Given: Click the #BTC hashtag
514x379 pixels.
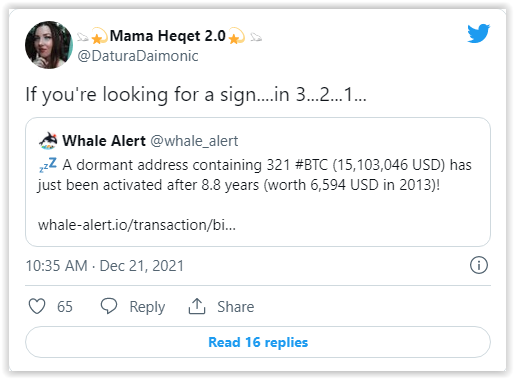Looking at the screenshot, I should pos(311,165).
